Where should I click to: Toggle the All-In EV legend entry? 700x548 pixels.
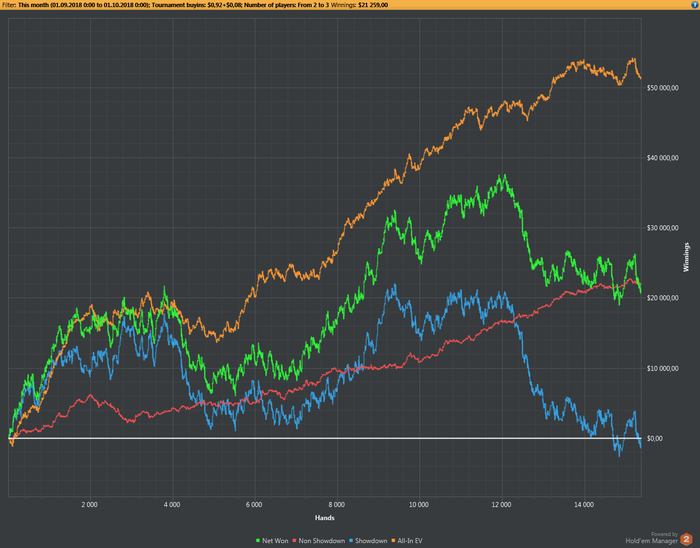coord(407,540)
